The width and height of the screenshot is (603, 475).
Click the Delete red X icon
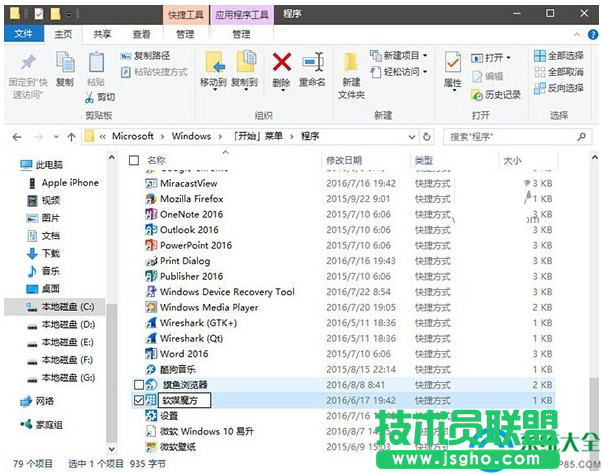point(282,62)
